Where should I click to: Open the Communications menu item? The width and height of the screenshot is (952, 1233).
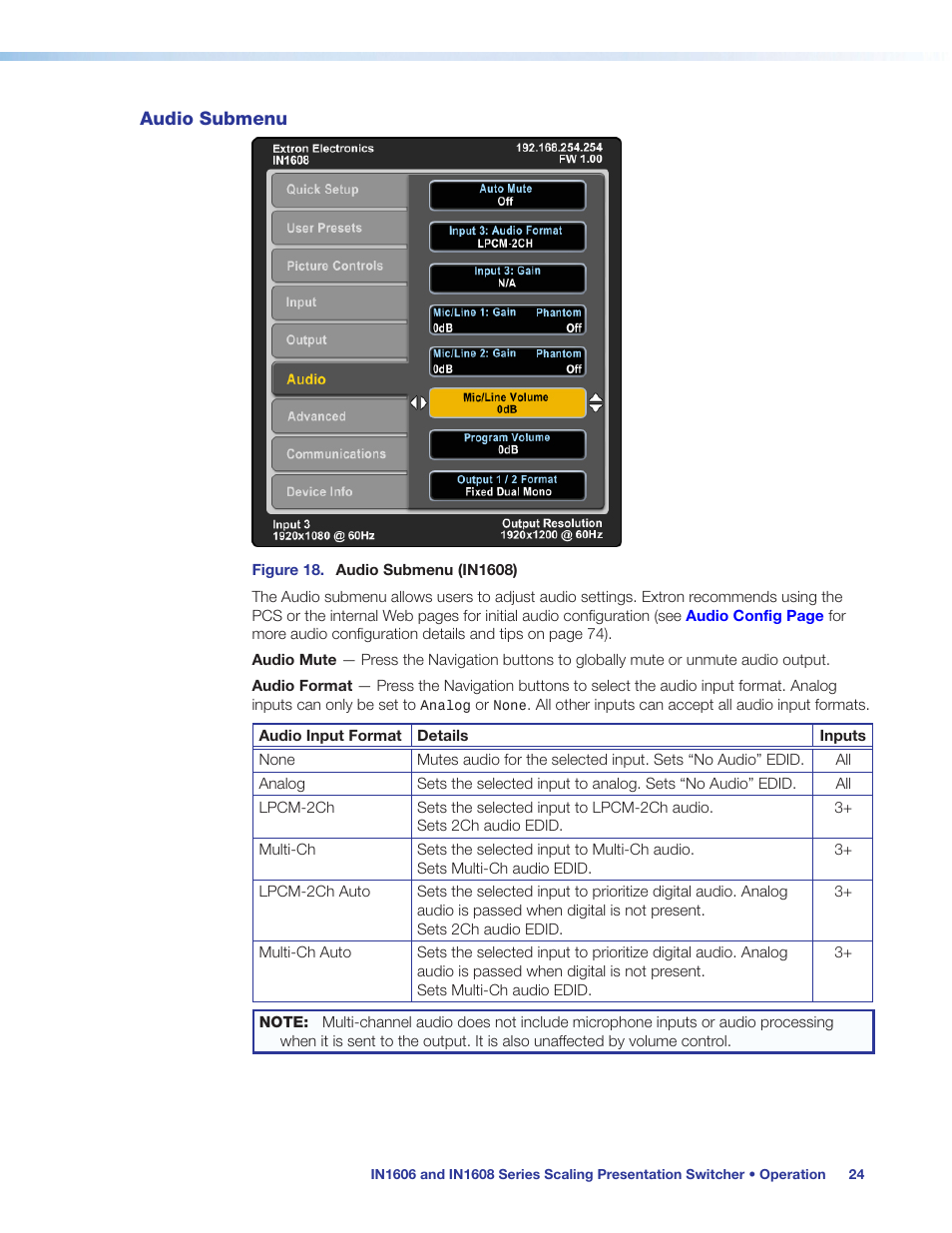point(339,454)
